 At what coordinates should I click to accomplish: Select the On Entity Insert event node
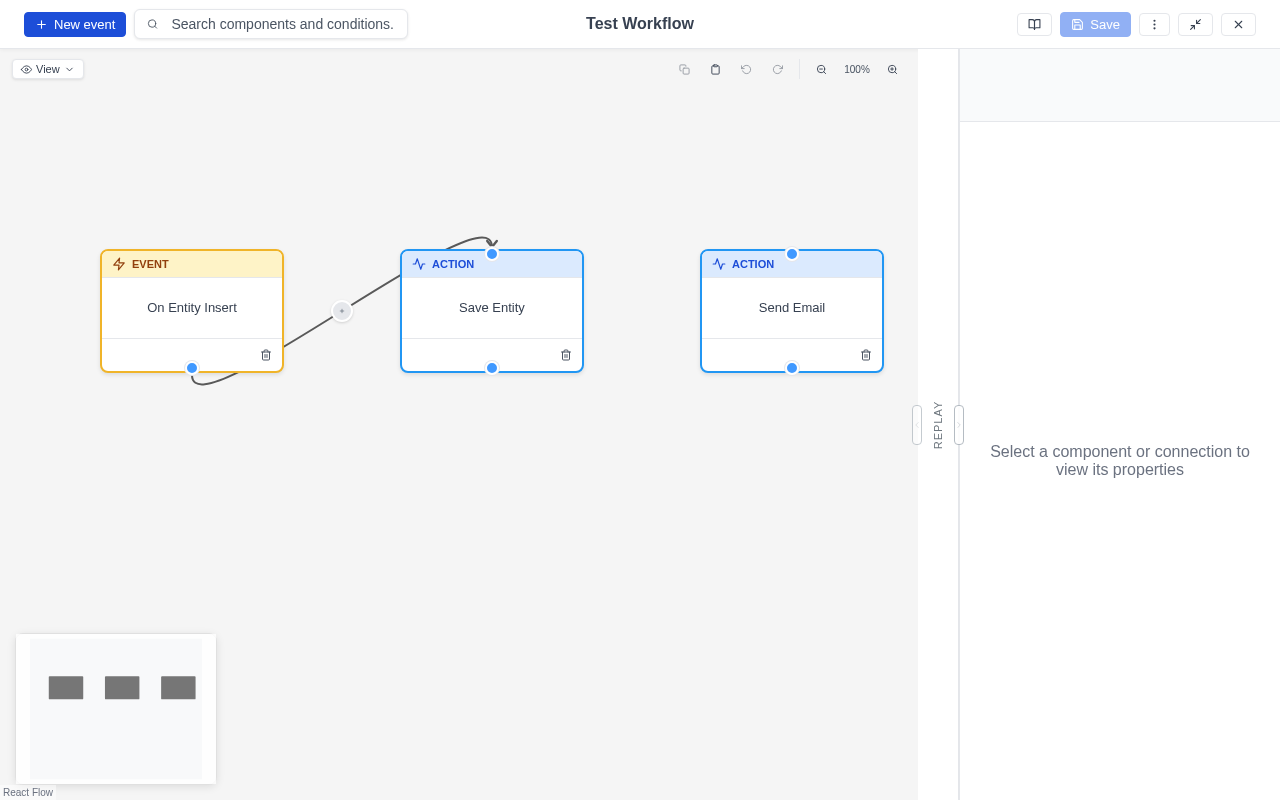click(x=191, y=308)
